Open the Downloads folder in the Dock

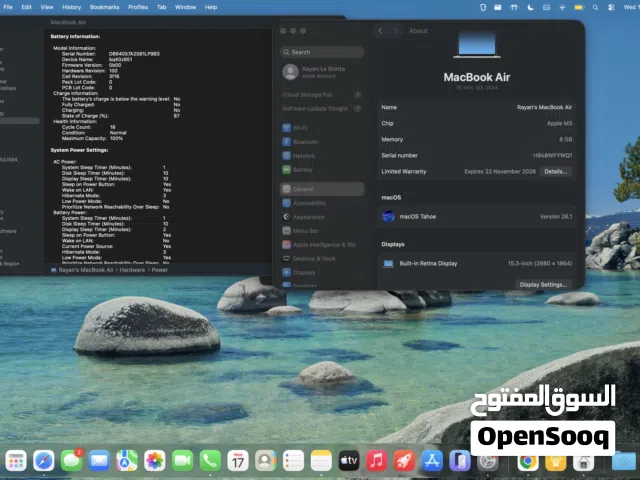(624, 462)
